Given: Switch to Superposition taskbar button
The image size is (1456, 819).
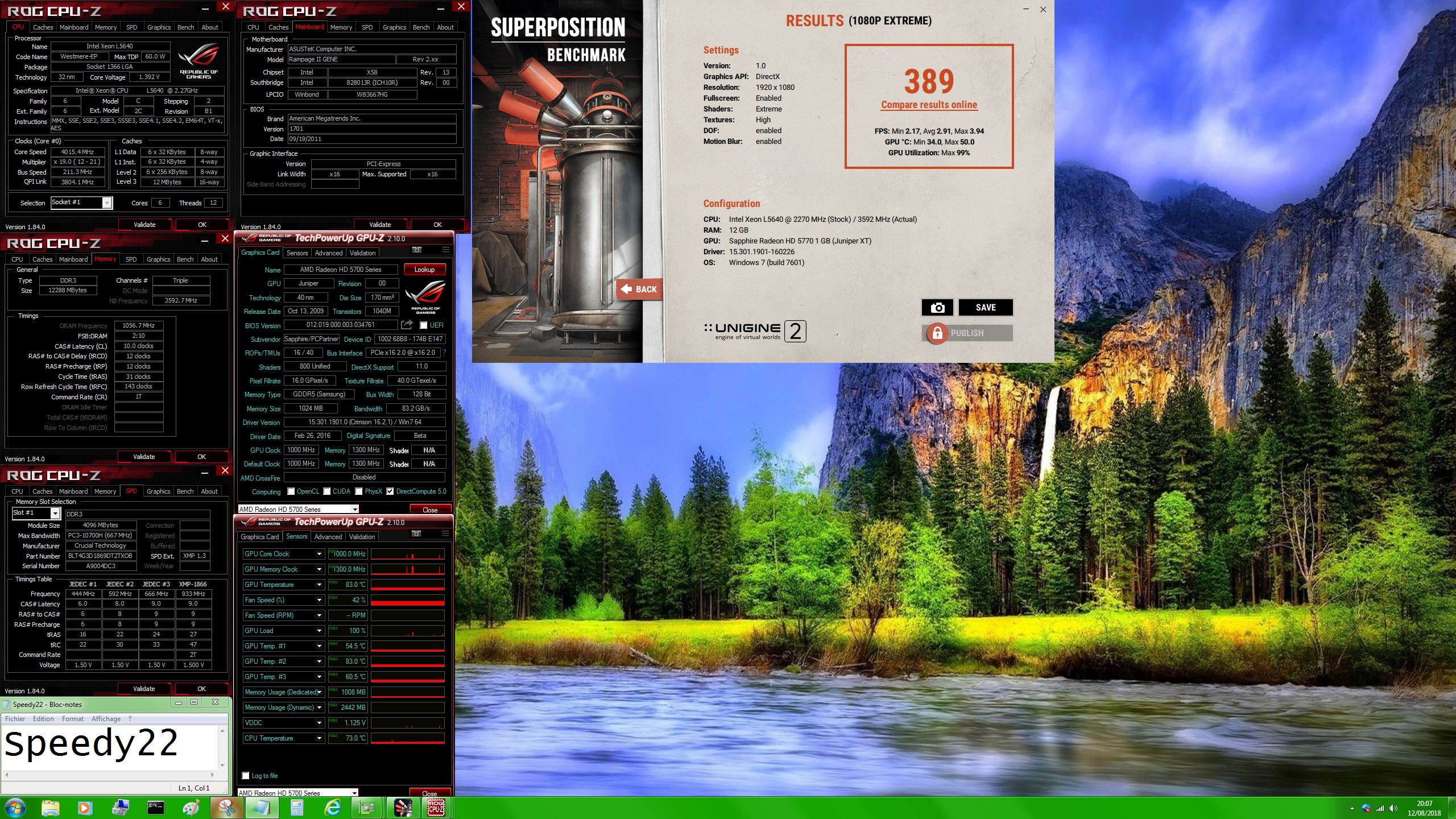Looking at the screenshot, I should pyautogui.click(x=403, y=808).
